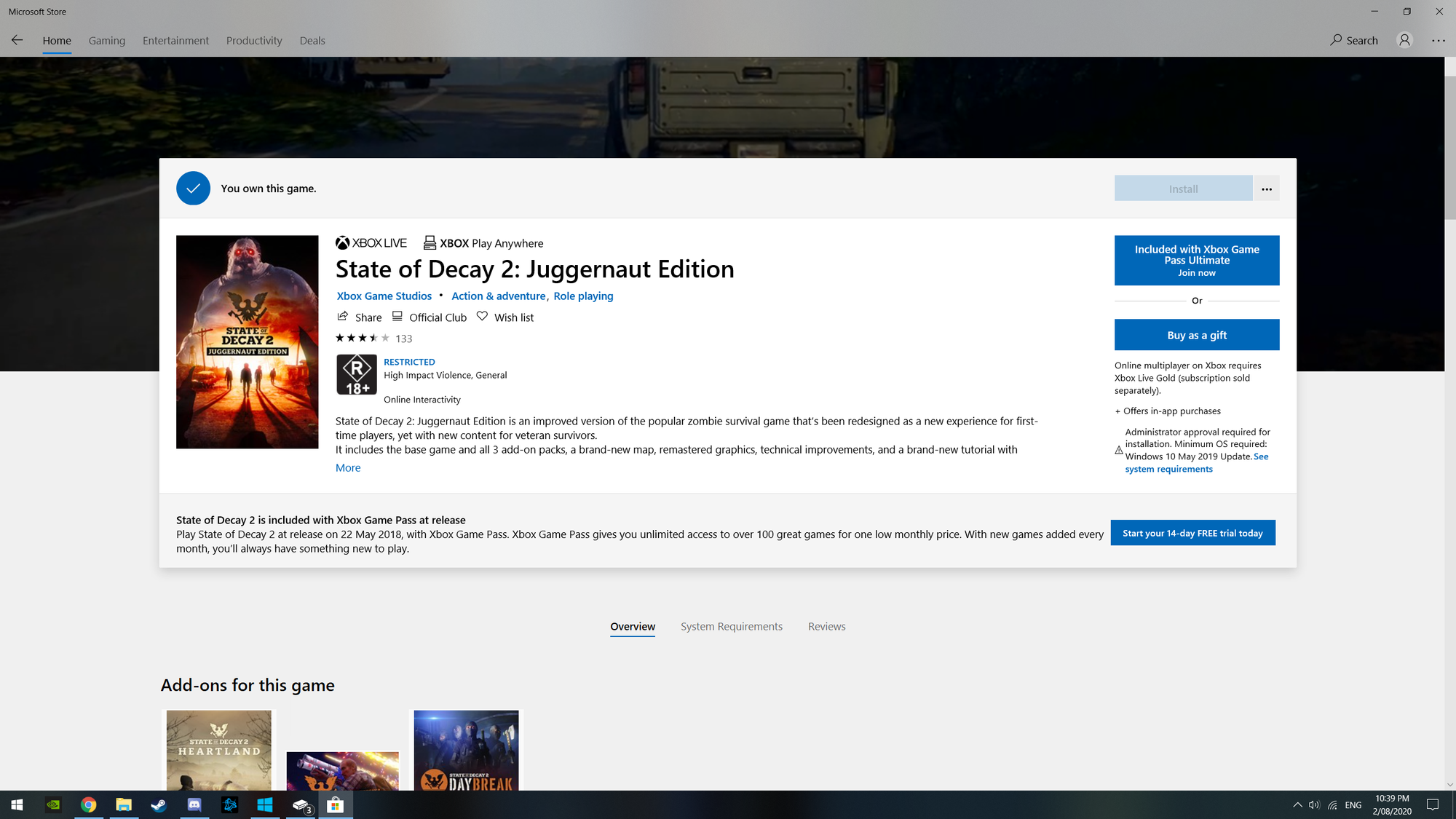
Task: Click the Offers in-app purchases text
Action: [x=1168, y=411]
